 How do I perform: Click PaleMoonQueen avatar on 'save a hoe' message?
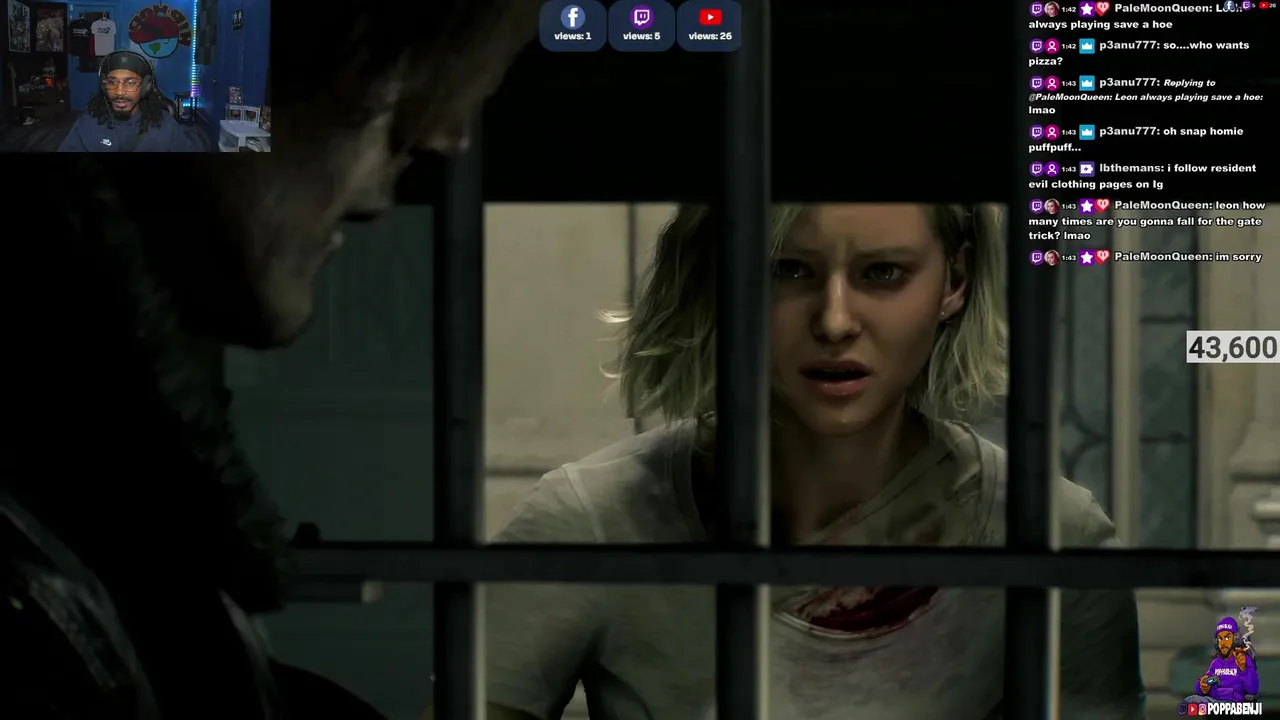coord(1051,9)
